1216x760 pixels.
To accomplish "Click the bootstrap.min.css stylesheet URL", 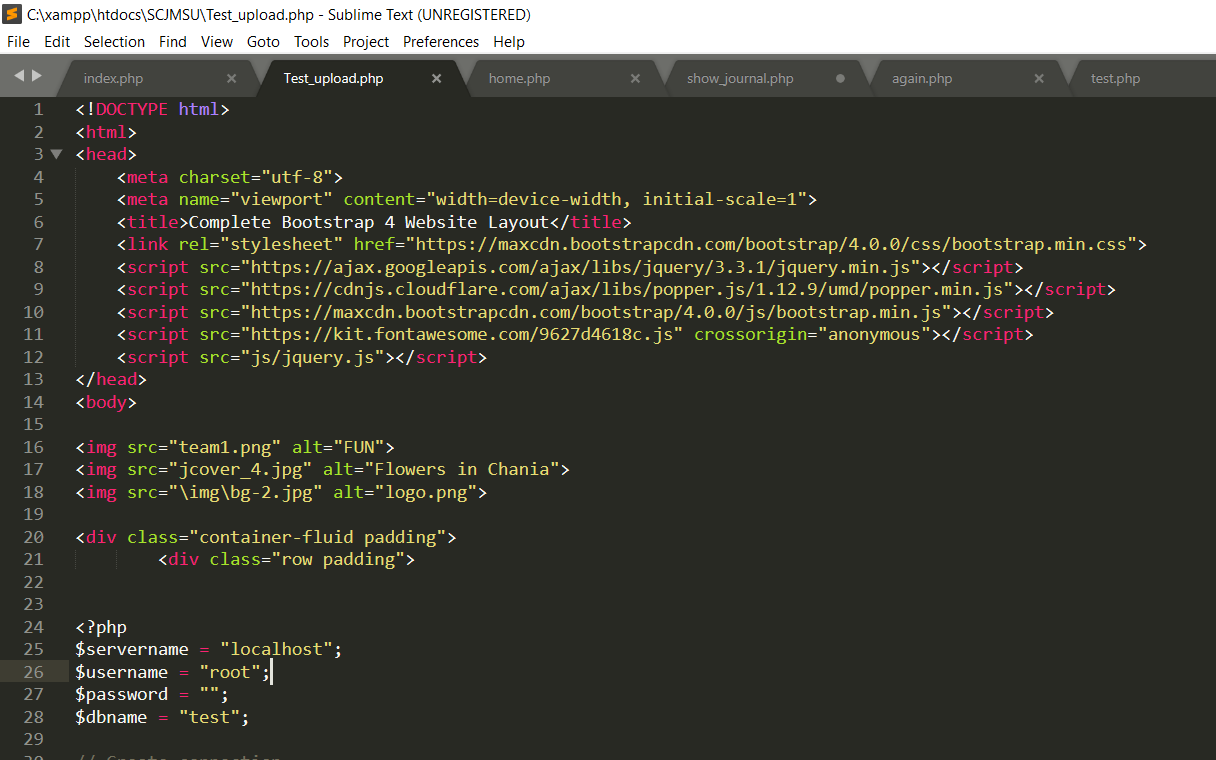I will coord(772,245).
